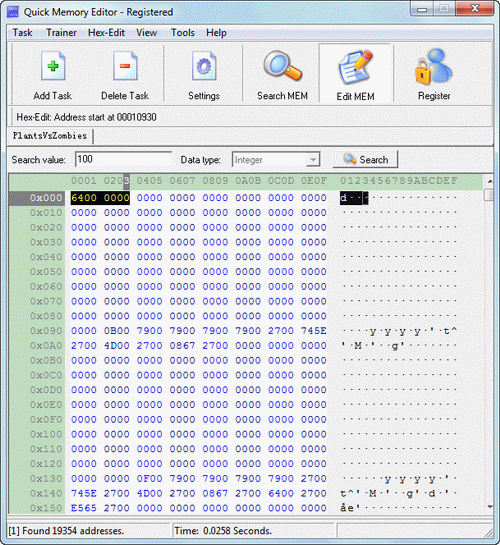
Task: Click the hex view scrollbar up arrow
Action: tap(489, 181)
